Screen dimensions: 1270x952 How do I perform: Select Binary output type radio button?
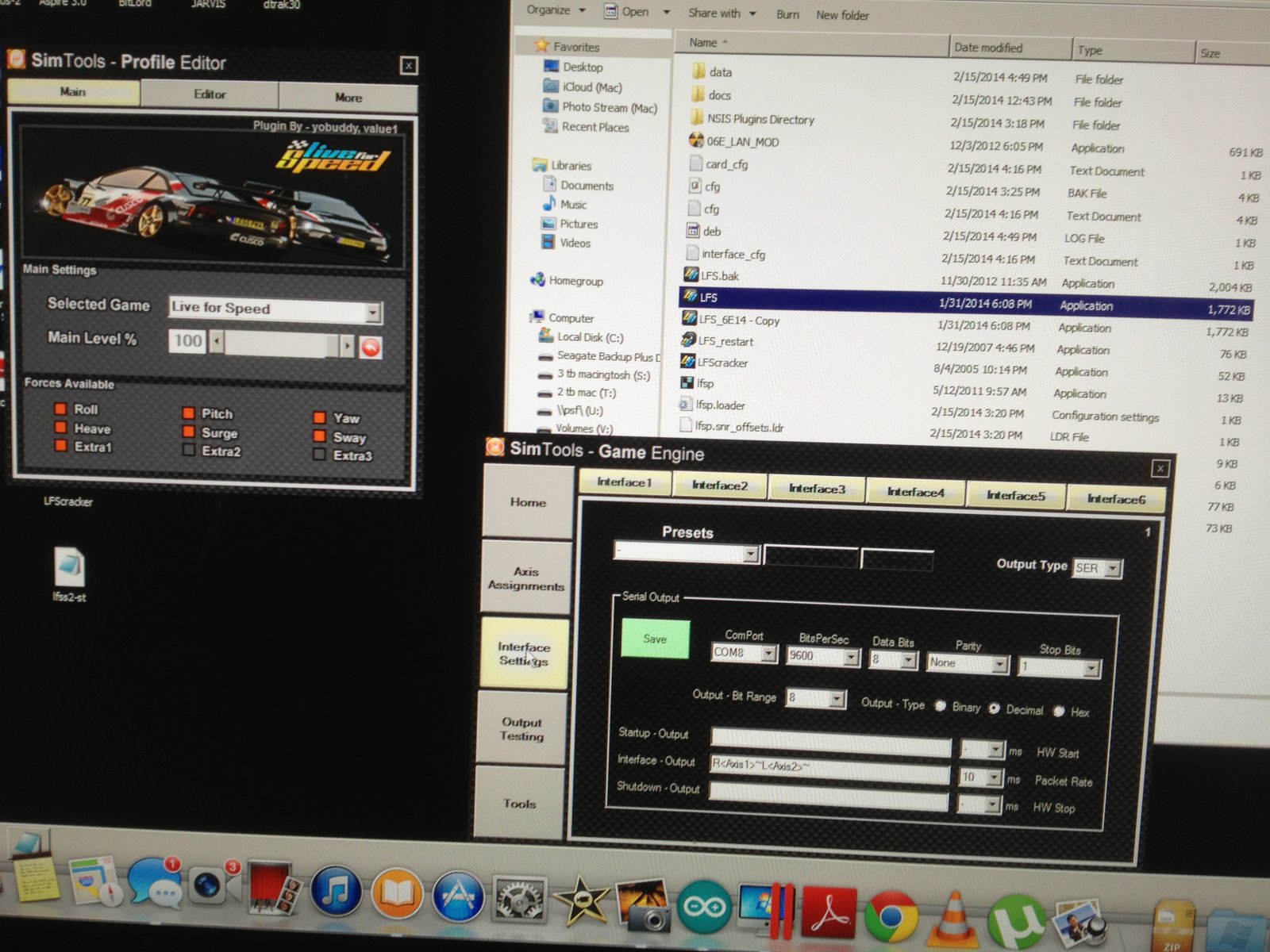click(941, 706)
